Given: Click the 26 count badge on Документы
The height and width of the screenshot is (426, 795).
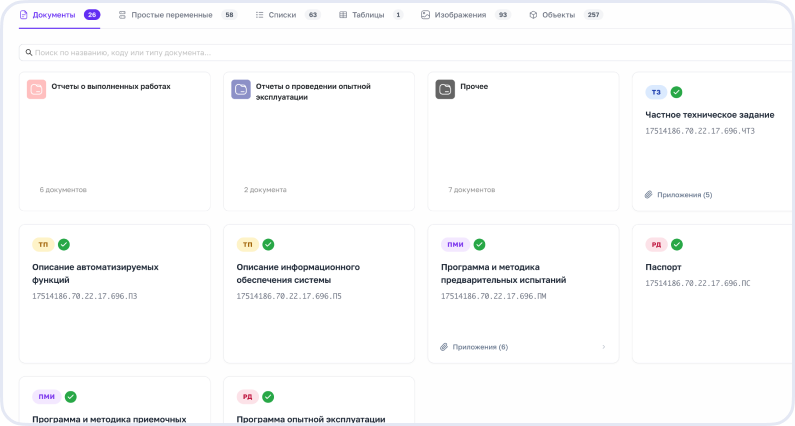Looking at the screenshot, I should 92,15.
